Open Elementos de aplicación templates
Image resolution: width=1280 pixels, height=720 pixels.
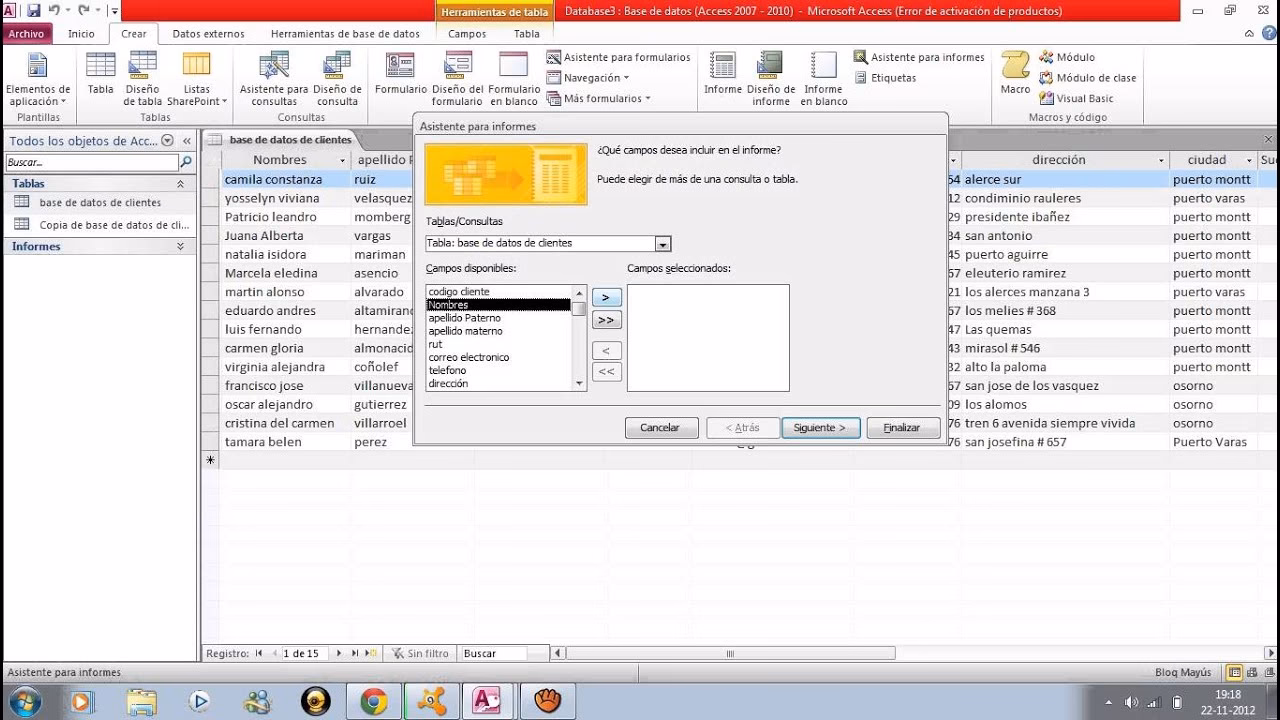(38, 79)
